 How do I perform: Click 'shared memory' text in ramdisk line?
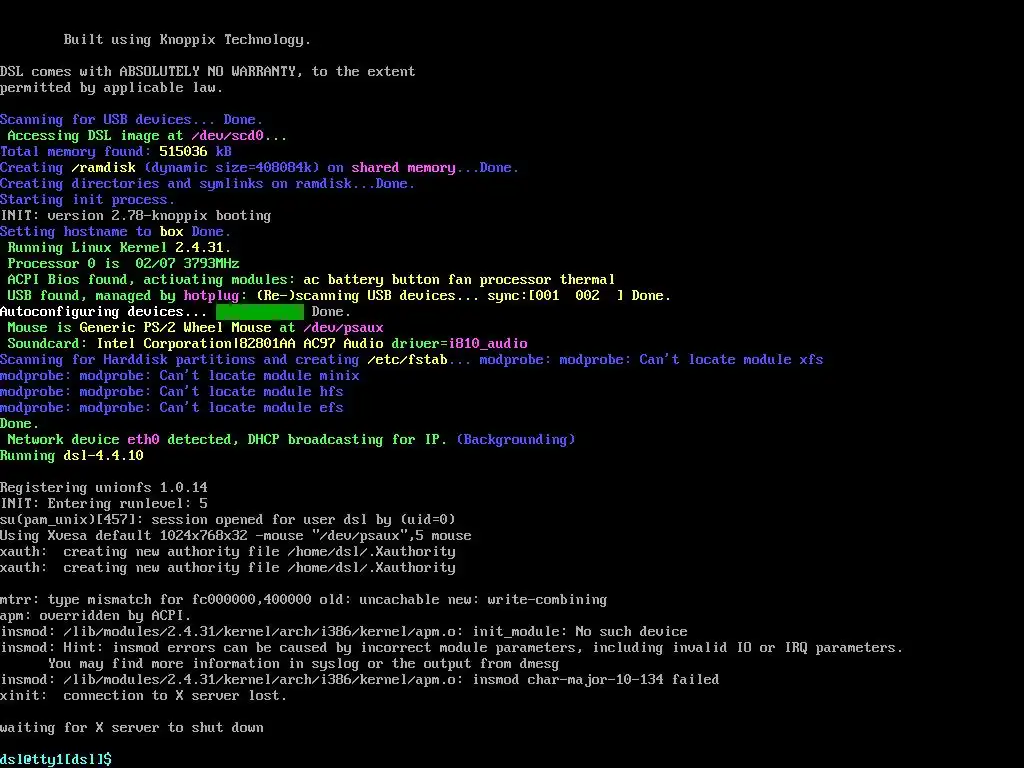click(404, 168)
